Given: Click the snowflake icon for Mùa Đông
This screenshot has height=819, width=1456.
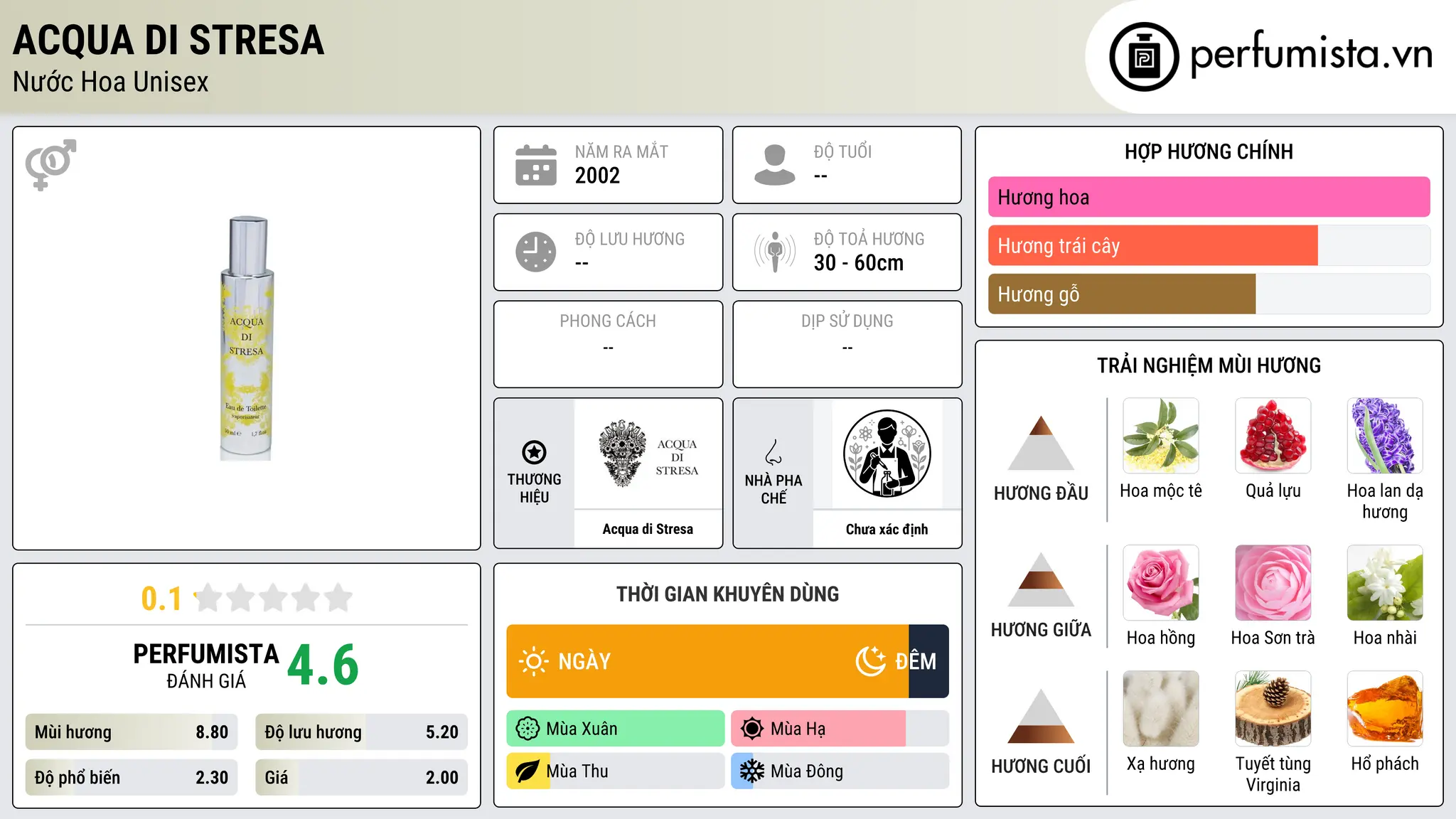Looking at the screenshot, I should point(751,771).
